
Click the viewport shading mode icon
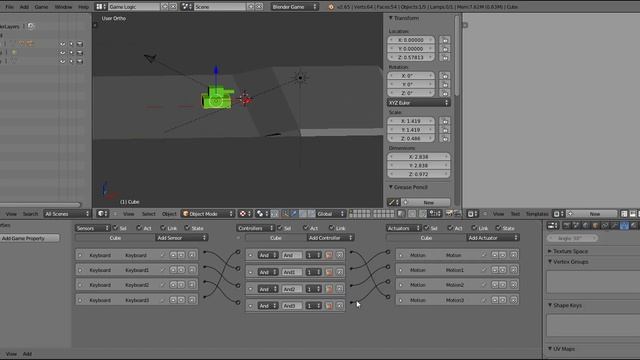point(245,214)
